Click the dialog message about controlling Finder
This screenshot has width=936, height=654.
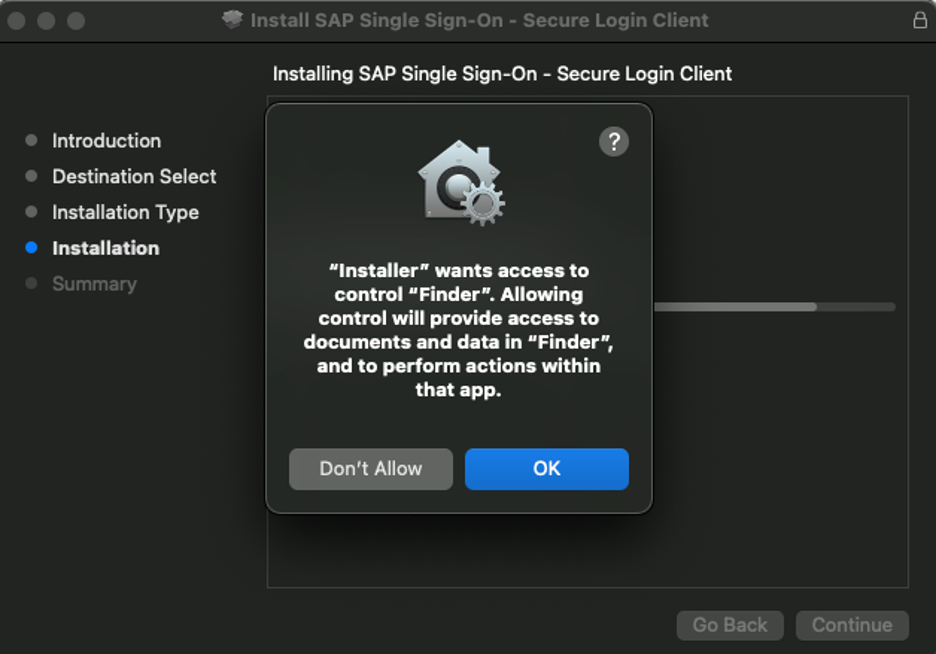pos(458,330)
